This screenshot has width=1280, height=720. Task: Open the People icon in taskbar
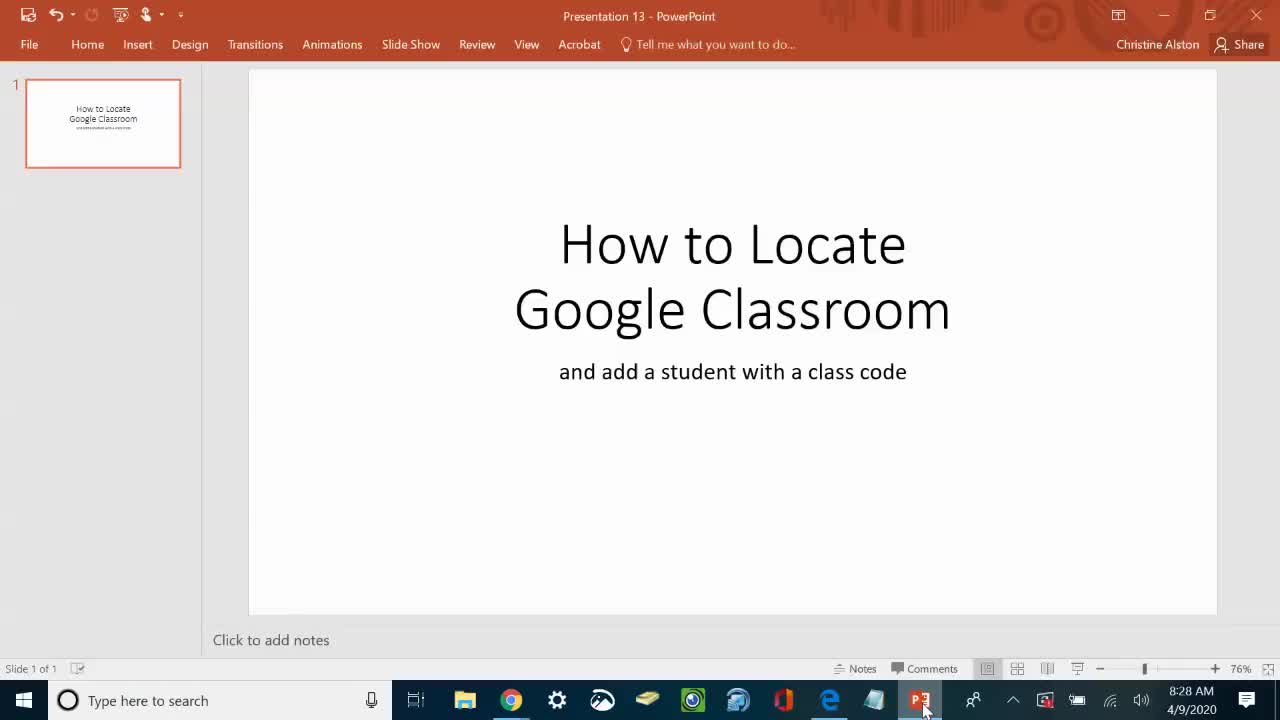[x=973, y=700]
